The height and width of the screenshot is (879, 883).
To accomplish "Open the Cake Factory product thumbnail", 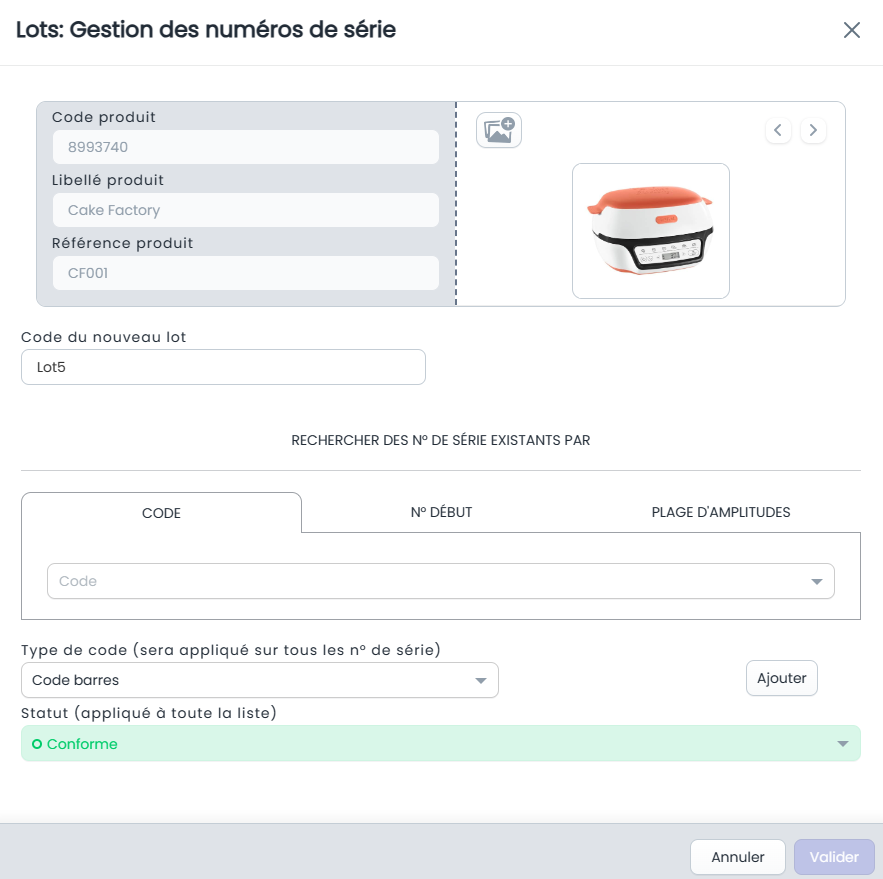I will [650, 231].
